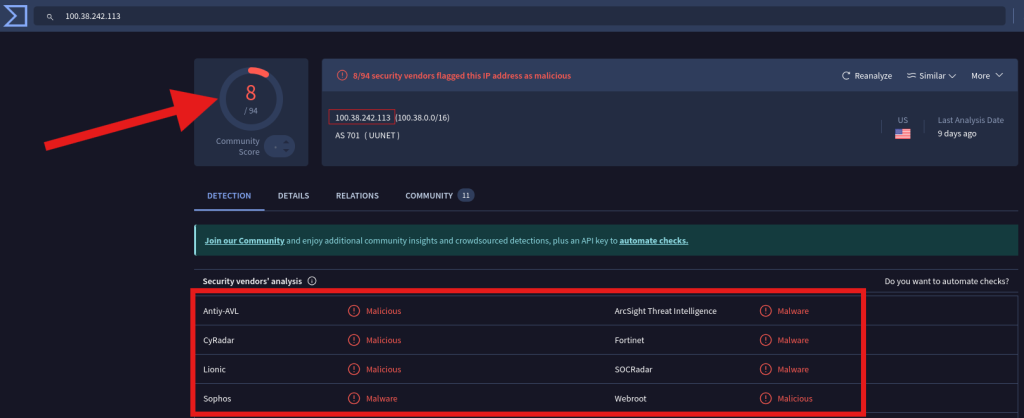Click the search field containing 100.38.242.113

point(520,16)
